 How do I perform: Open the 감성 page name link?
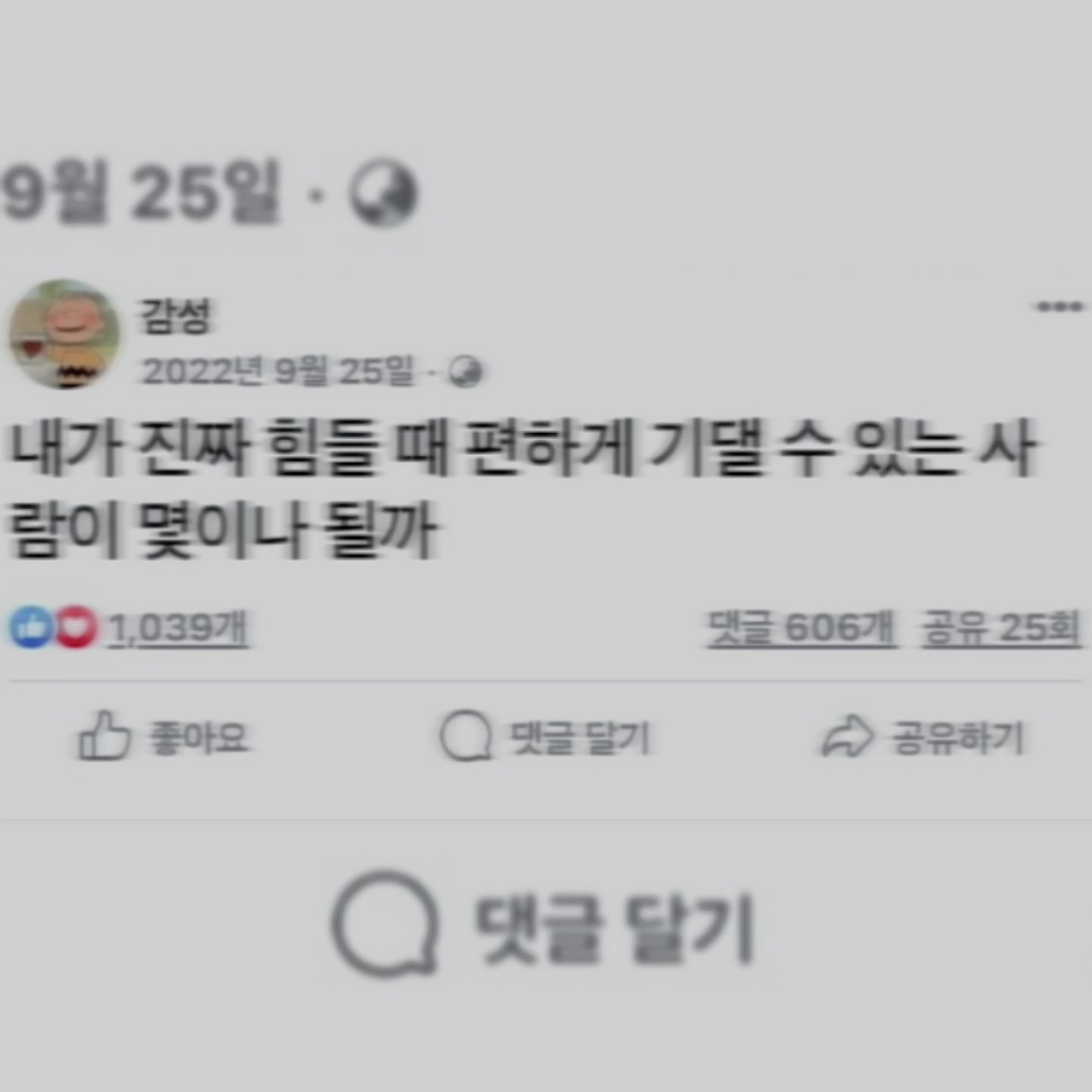[174, 316]
